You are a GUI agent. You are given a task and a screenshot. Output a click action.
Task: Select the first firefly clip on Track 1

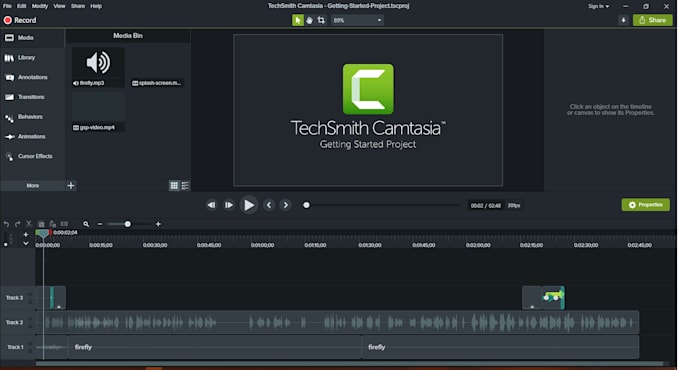click(215, 347)
